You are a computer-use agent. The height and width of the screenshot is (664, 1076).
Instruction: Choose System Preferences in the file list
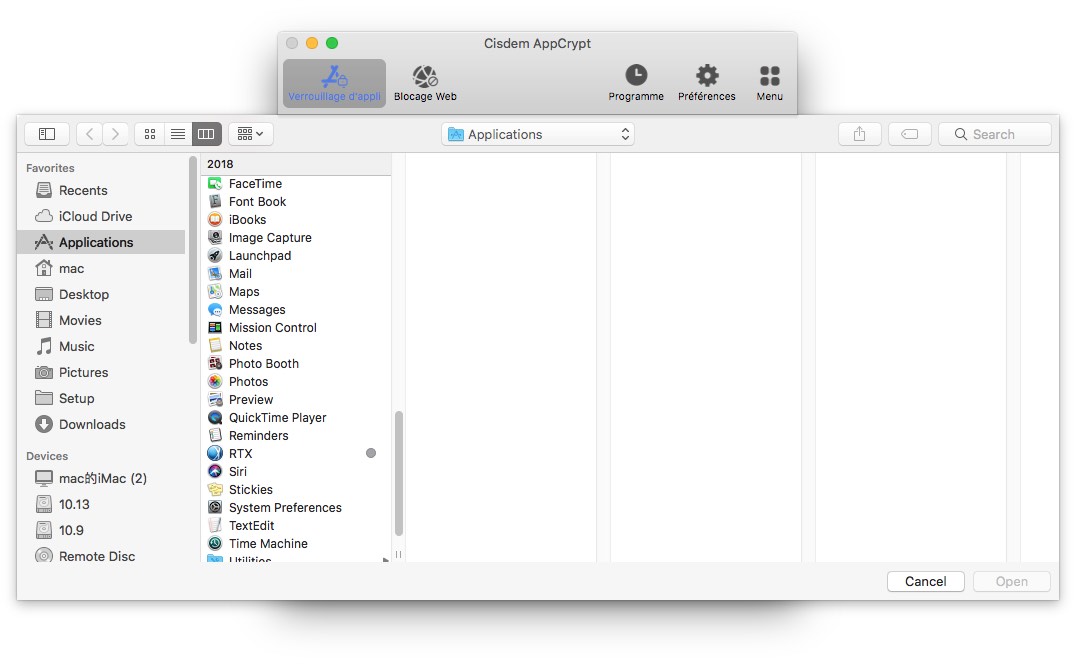pos(284,508)
